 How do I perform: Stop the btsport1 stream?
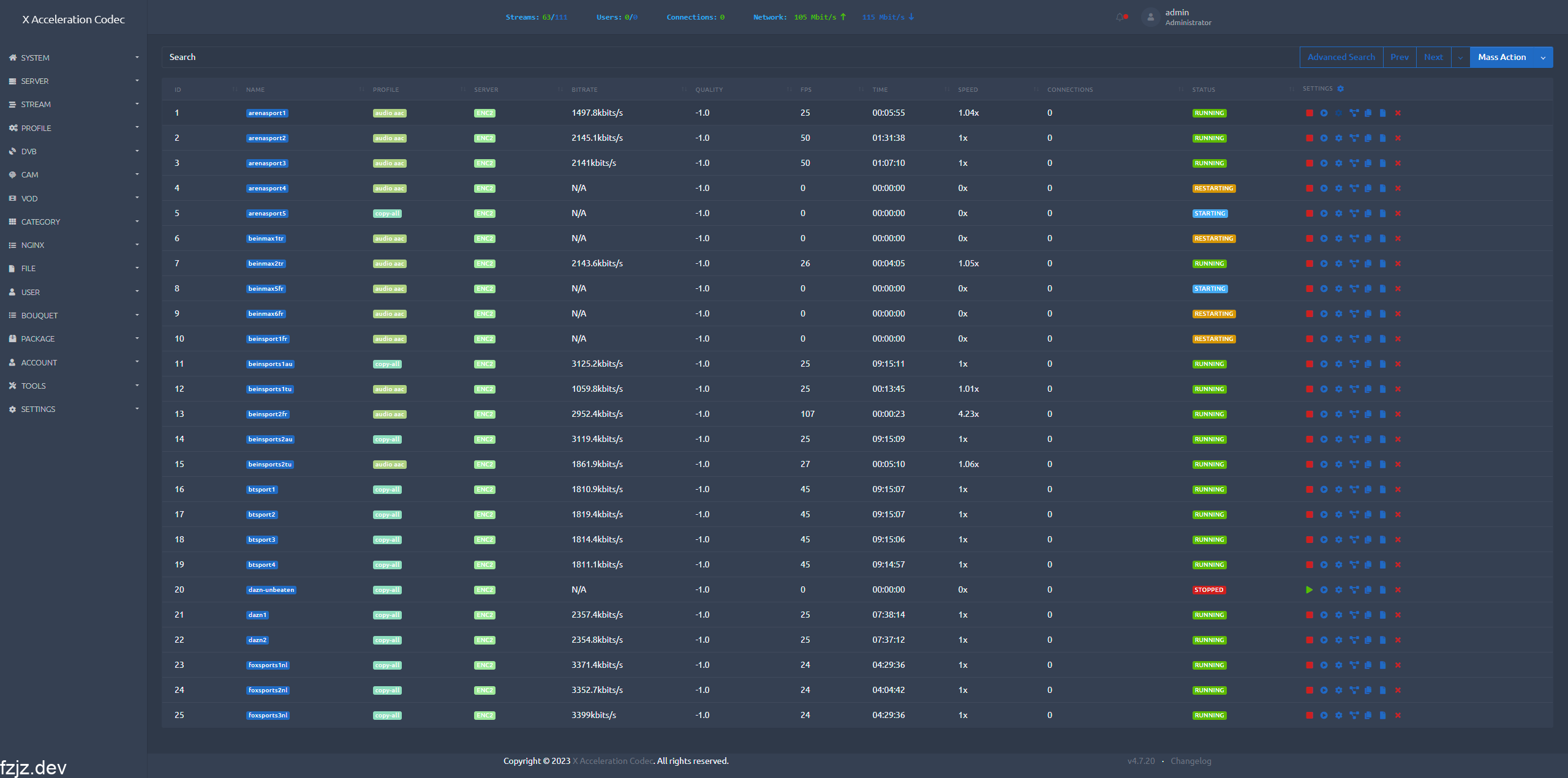coord(1309,490)
